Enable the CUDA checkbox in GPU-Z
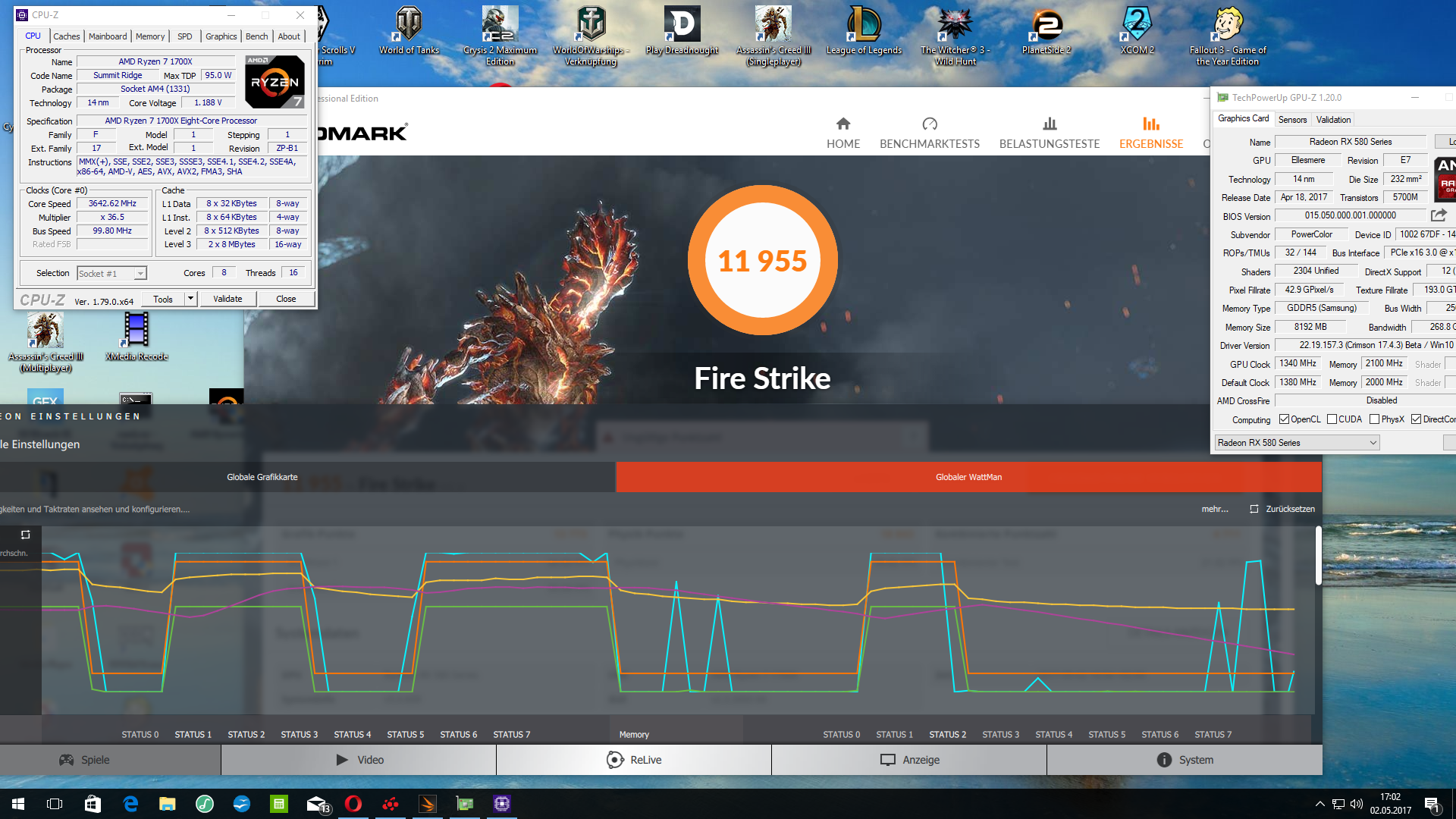The width and height of the screenshot is (1456, 819). click(x=1332, y=419)
